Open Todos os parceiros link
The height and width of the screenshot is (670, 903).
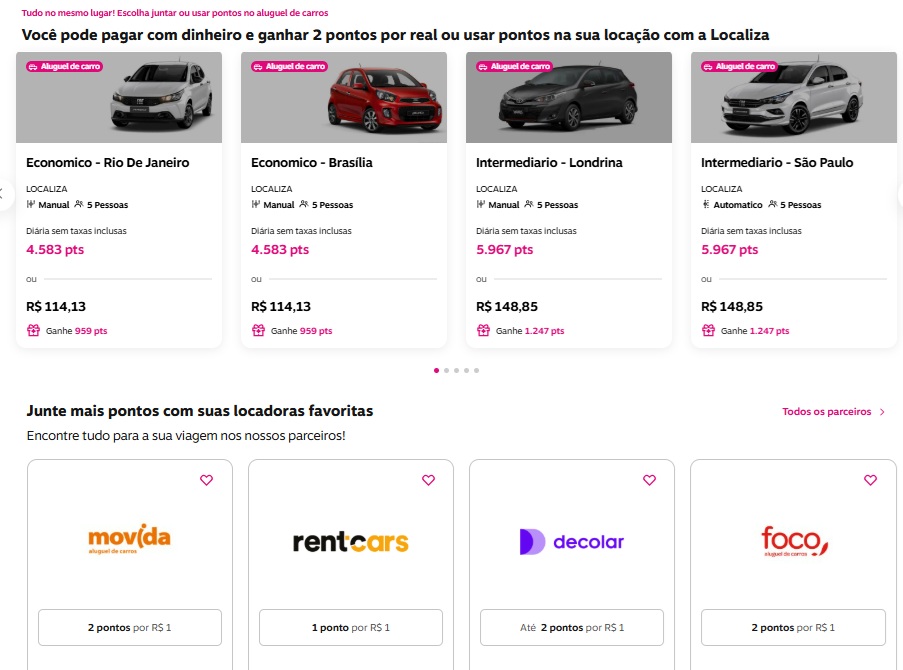pos(826,412)
